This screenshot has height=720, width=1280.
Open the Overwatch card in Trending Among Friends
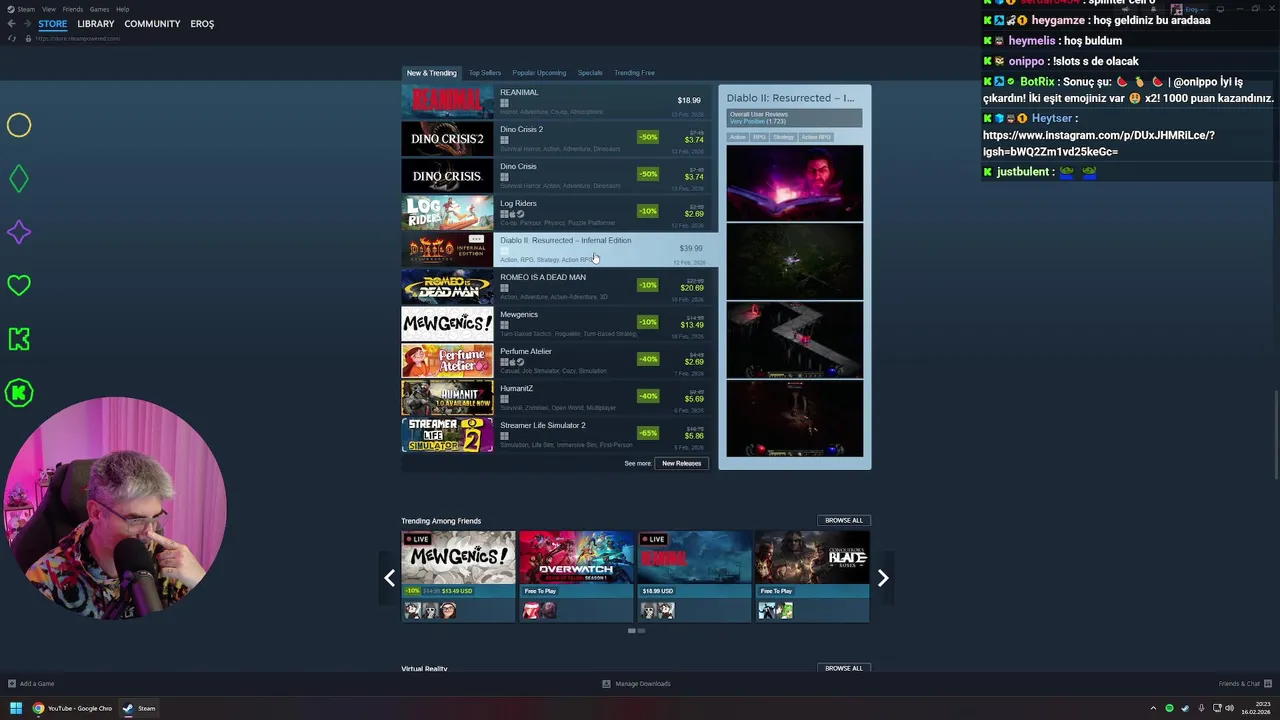coord(576,576)
